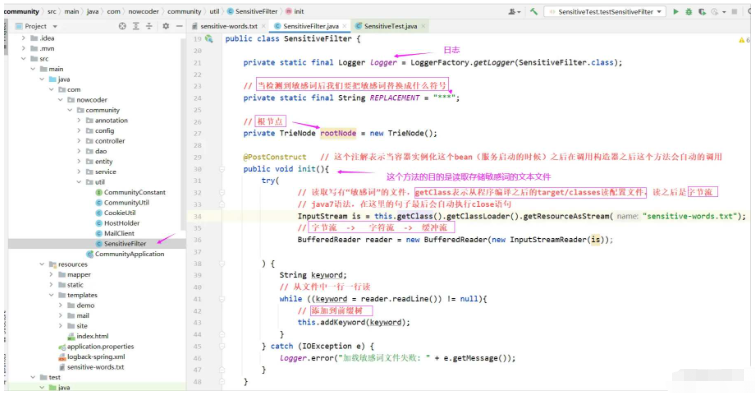Collapse the util package folder
Screen dimensions: 755x393
point(79,182)
